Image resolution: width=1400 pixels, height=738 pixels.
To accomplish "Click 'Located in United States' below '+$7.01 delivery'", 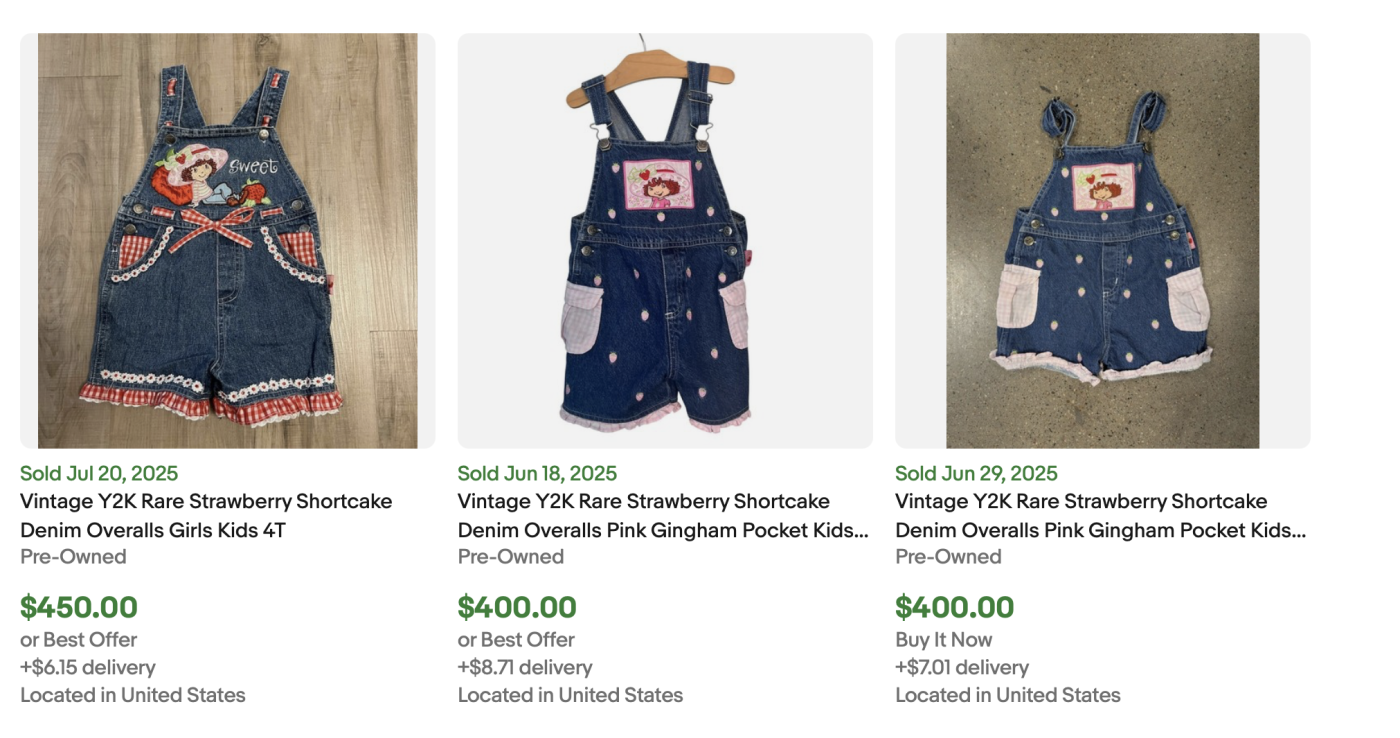I will tap(1007, 695).
